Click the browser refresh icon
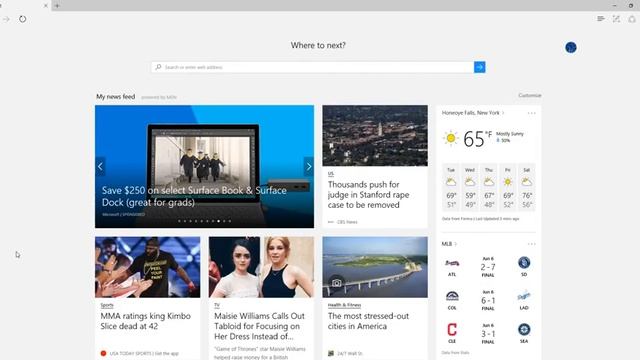 22,19
